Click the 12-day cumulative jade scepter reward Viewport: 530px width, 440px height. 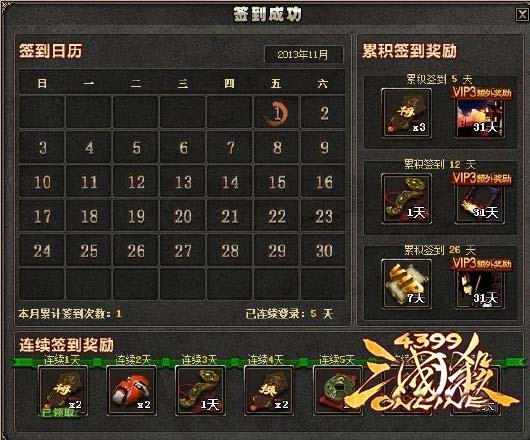pos(406,199)
